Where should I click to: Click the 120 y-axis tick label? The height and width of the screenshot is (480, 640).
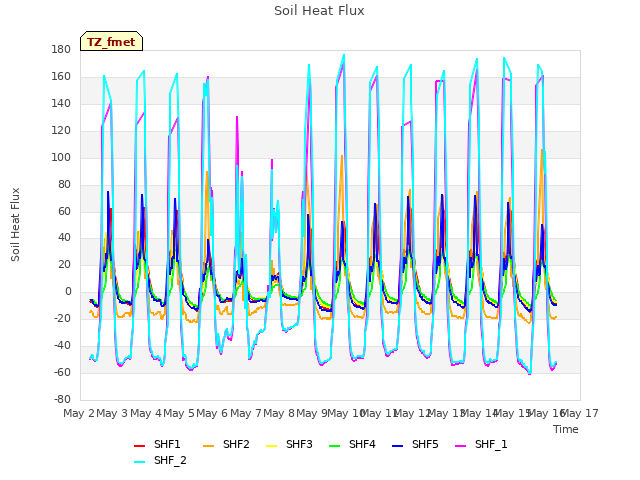tap(61, 130)
